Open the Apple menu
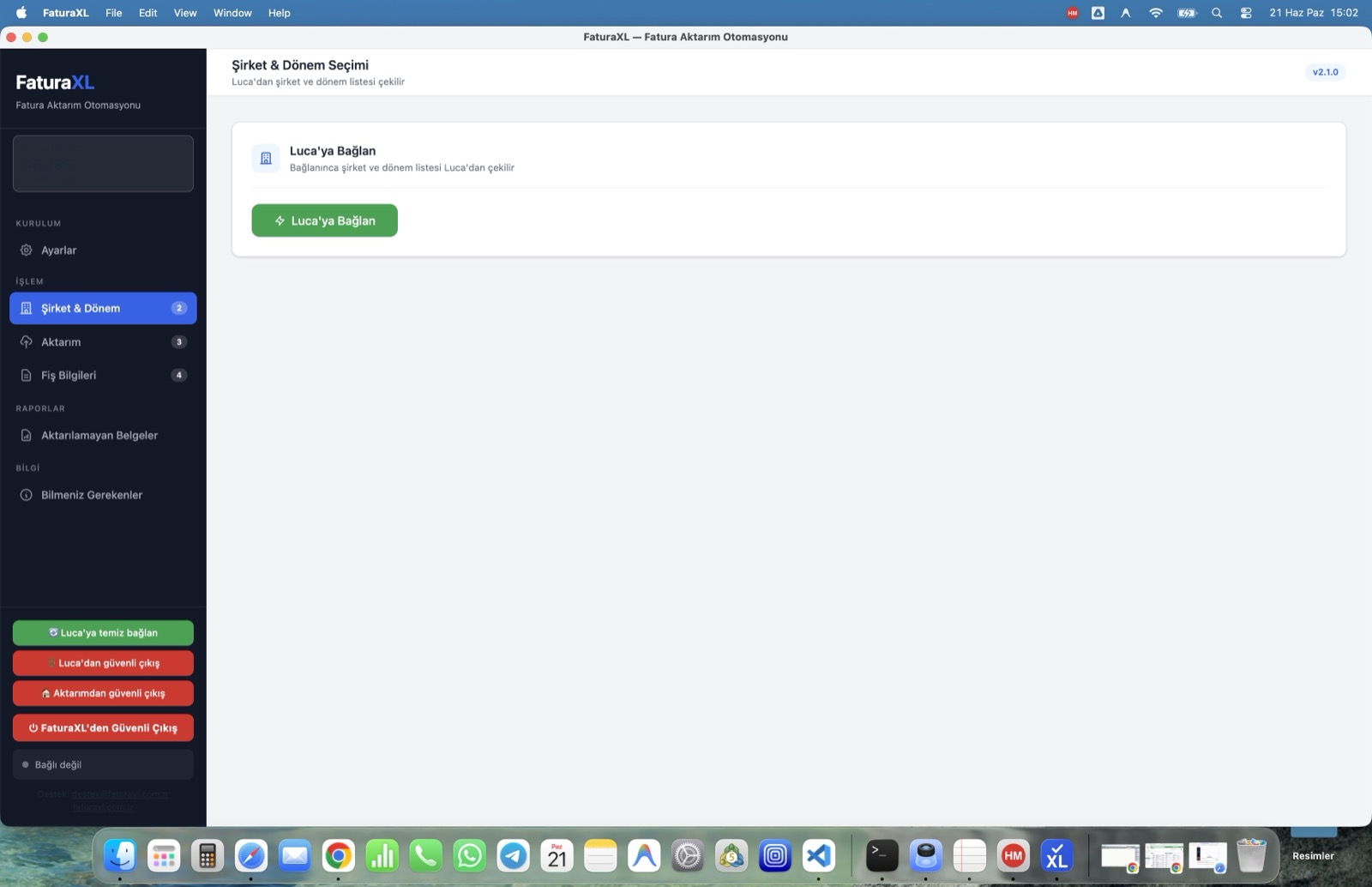The height and width of the screenshot is (887, 1372). [x=21, y=13]
